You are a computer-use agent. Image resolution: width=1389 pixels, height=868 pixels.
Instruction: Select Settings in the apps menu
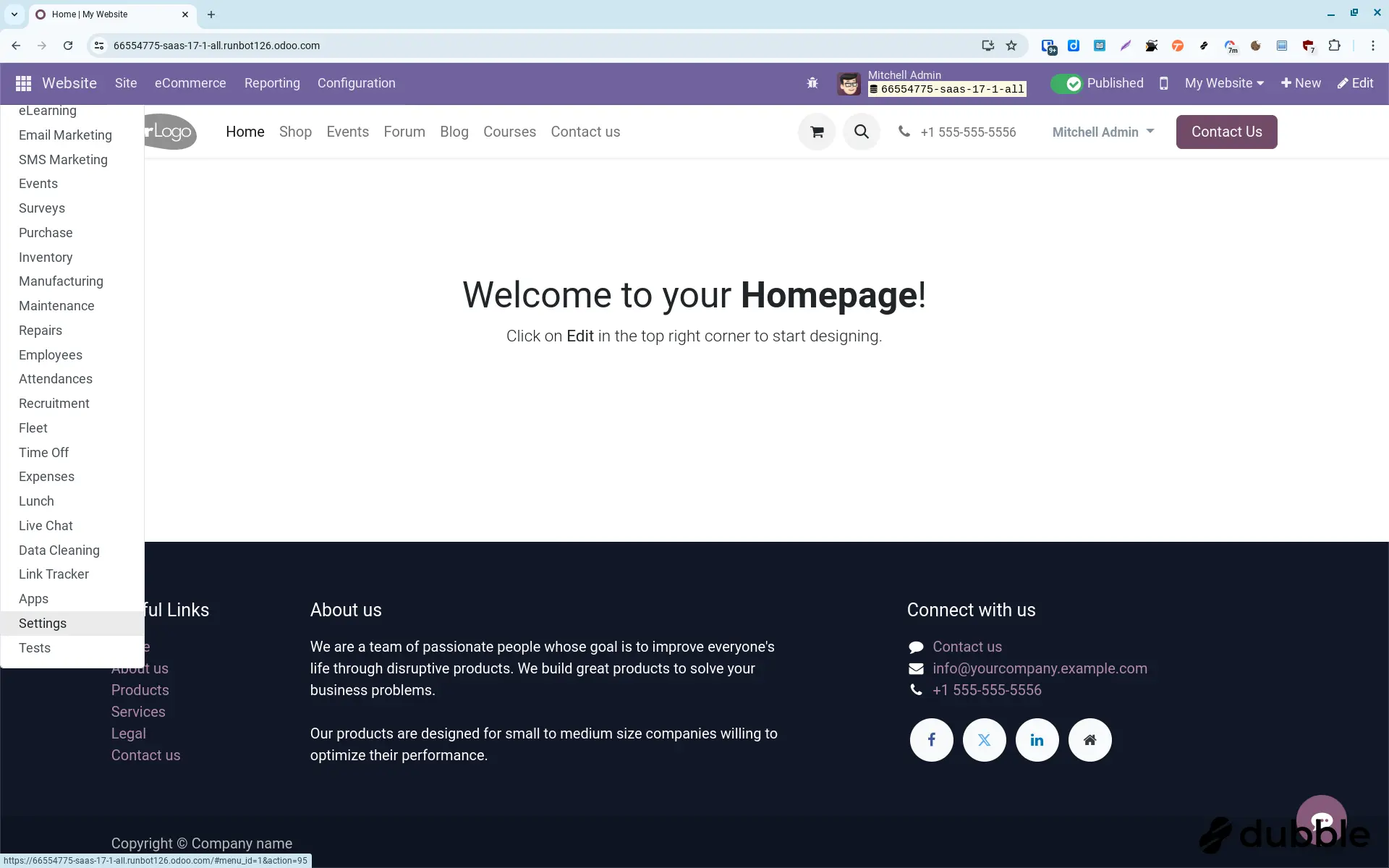coord(43,624)
